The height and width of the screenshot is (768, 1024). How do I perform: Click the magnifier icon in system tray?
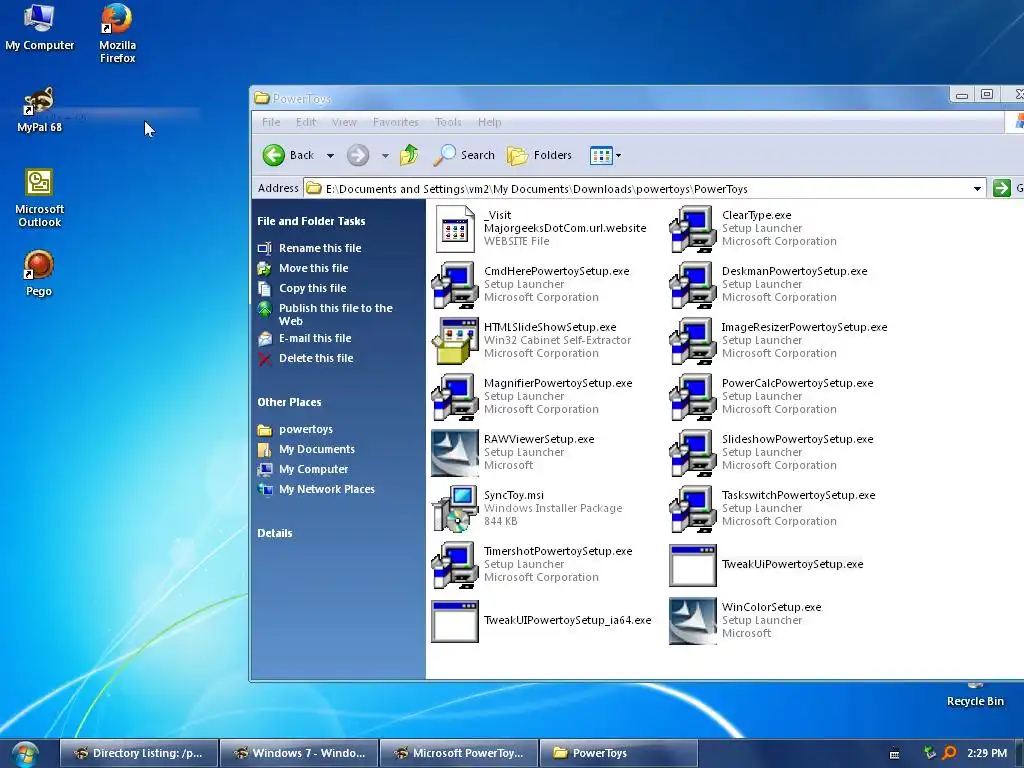point(950,753)
